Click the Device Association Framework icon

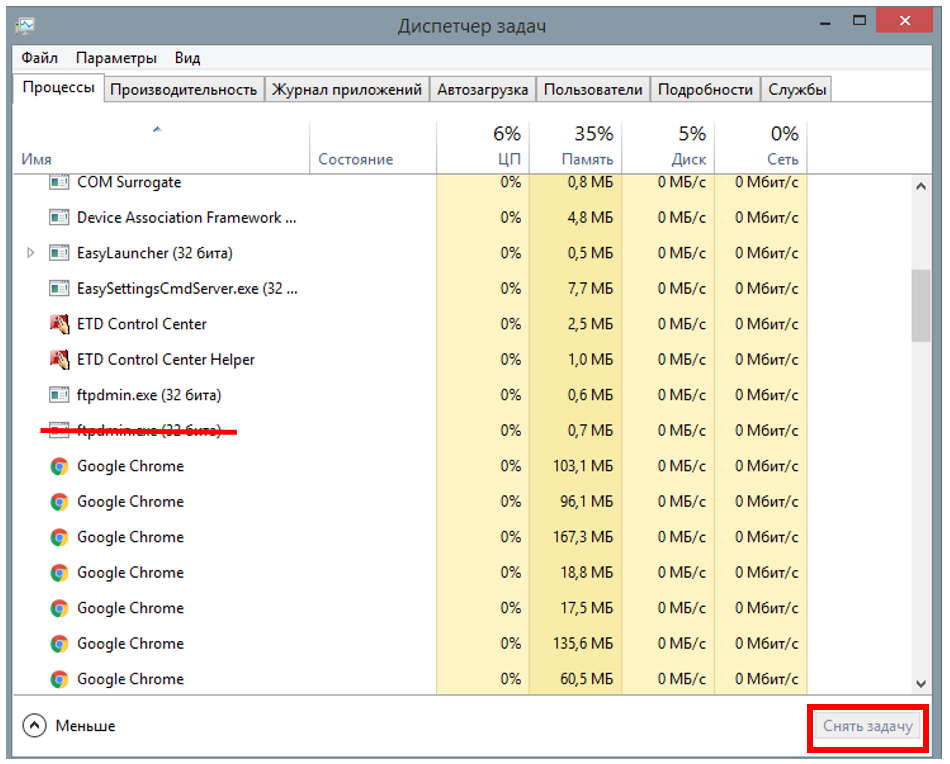point(59,217)
